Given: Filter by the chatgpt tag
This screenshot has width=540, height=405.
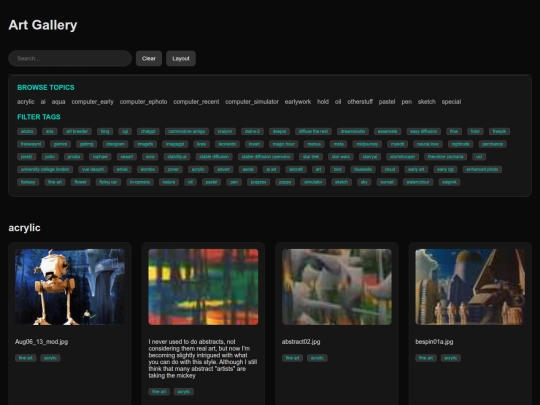Looking at the screenshot, I should pyautogui.click(x=148, y=132).
